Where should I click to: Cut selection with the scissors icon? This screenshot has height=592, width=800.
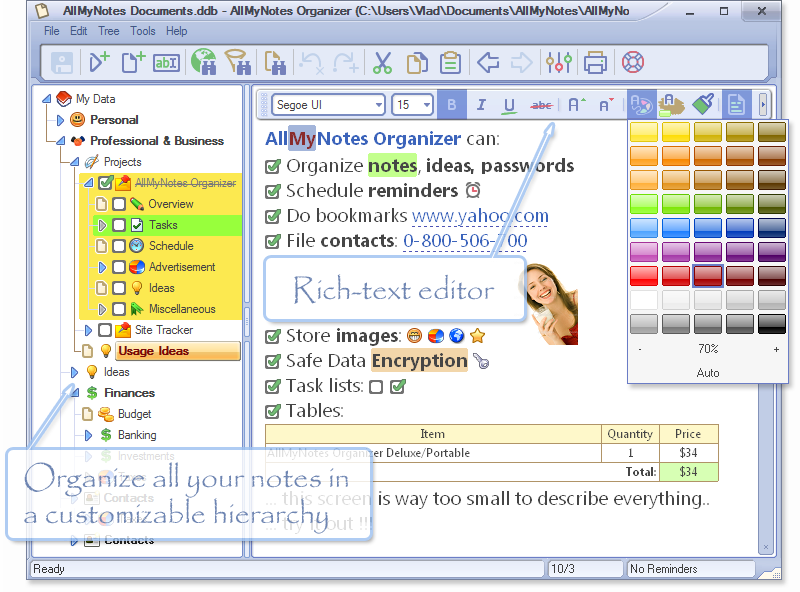pyautogui.click(x=382, y=63)
